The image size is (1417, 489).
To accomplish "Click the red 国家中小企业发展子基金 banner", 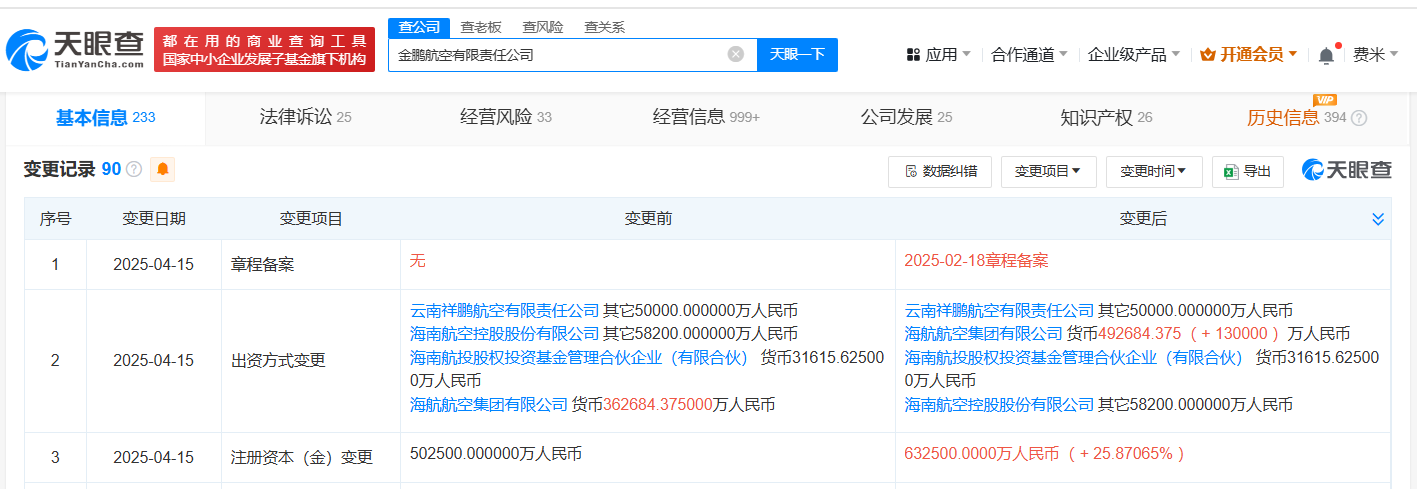I will click(x=264, y=49).
